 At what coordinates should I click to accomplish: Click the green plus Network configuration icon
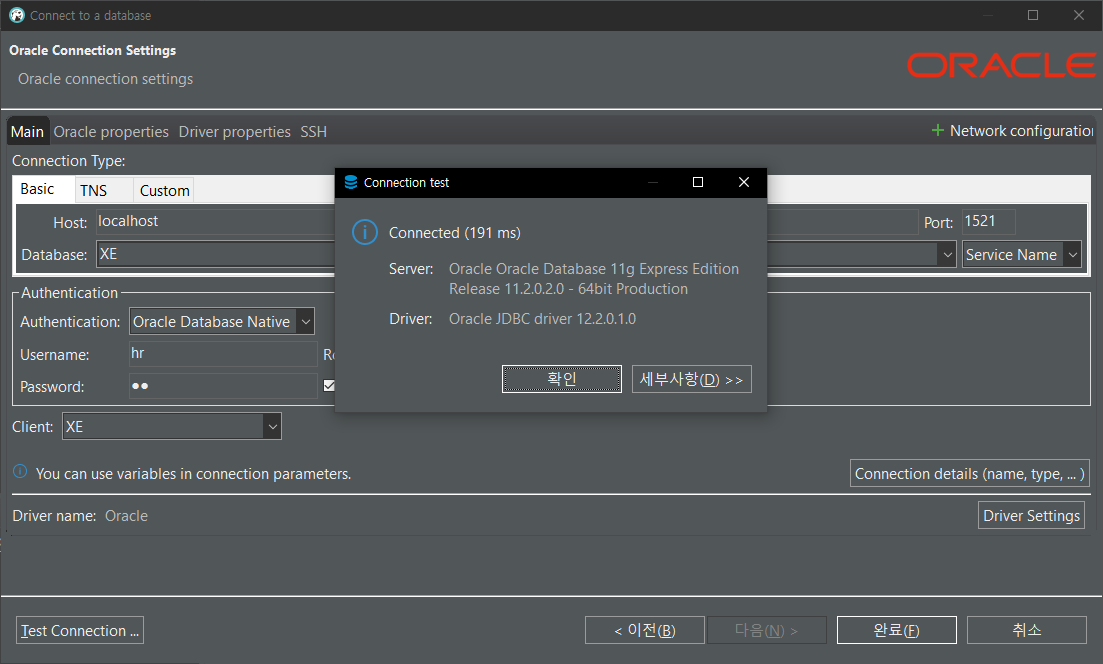[x=937, y=130]
